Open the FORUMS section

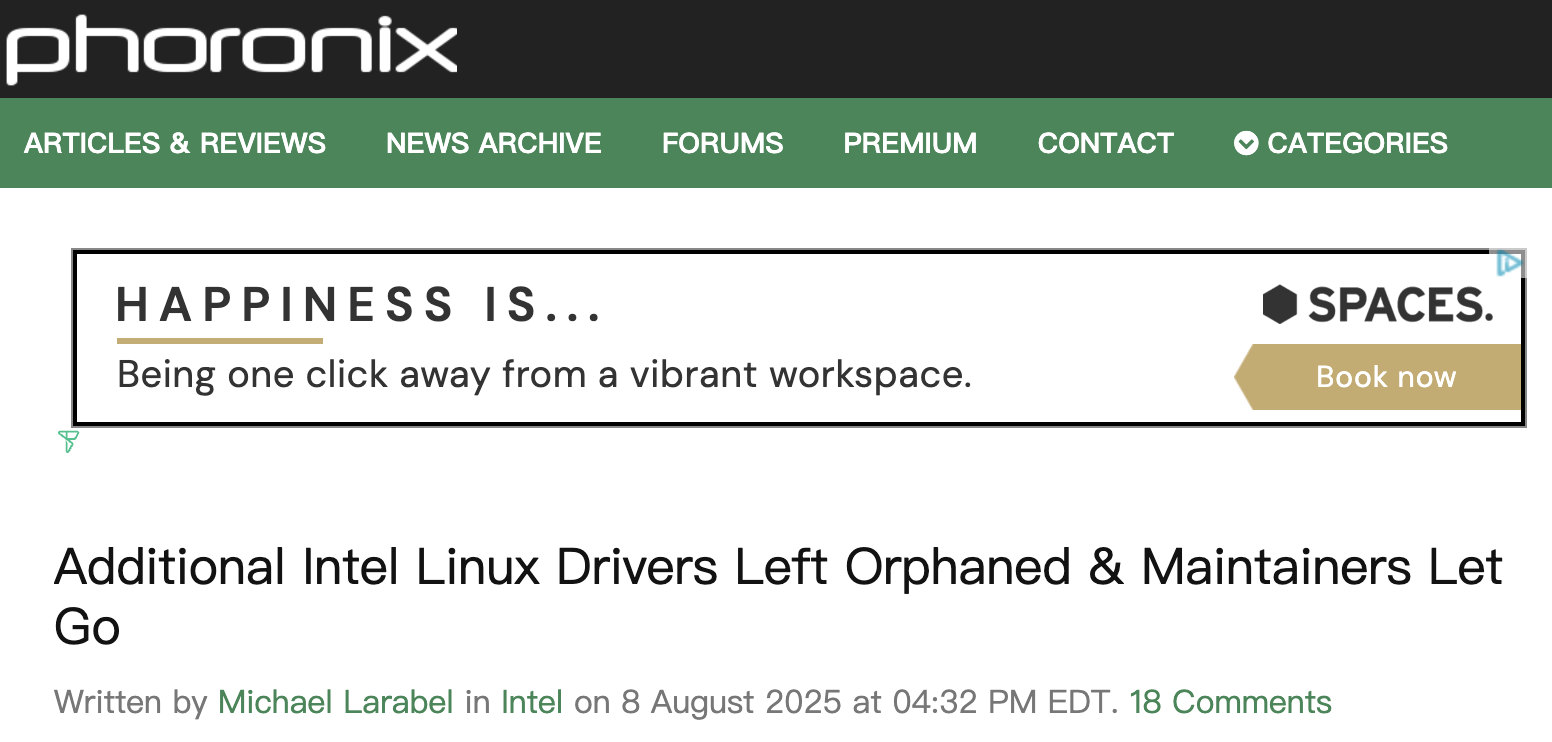point(722,144)
